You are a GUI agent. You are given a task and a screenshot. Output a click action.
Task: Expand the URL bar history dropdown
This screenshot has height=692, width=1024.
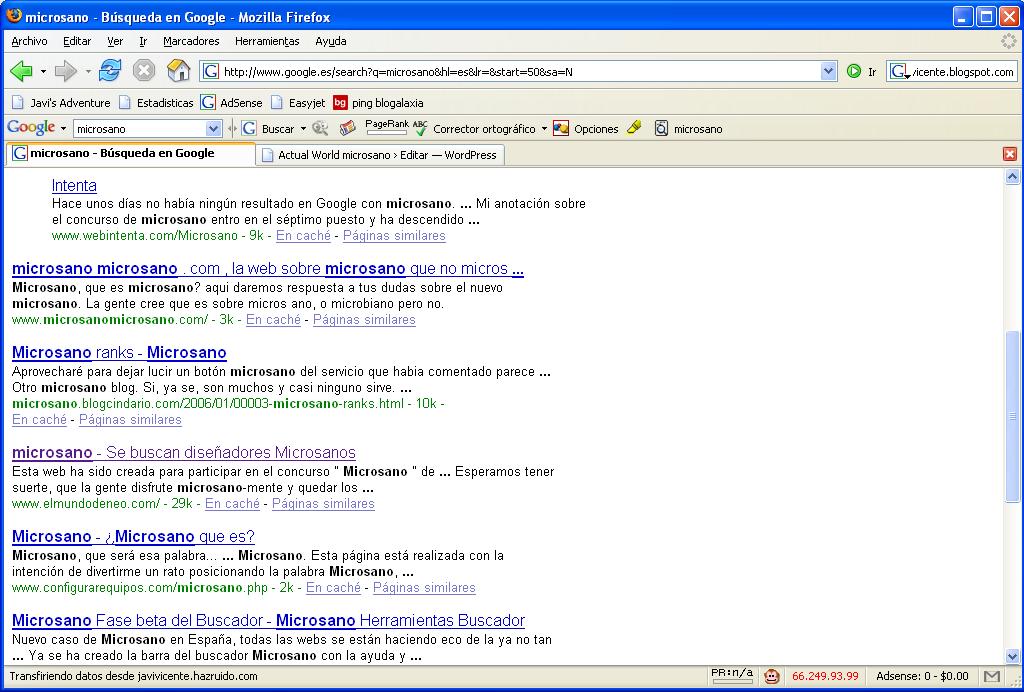[828, 71]
